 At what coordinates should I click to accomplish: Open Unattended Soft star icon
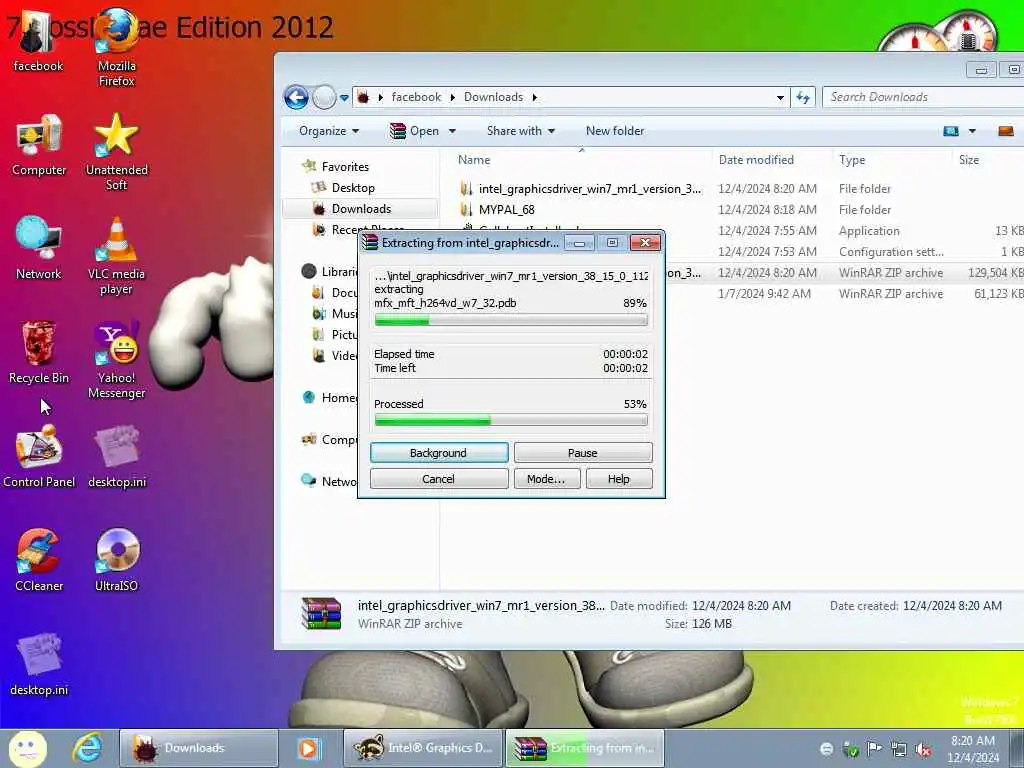[117, 152]
